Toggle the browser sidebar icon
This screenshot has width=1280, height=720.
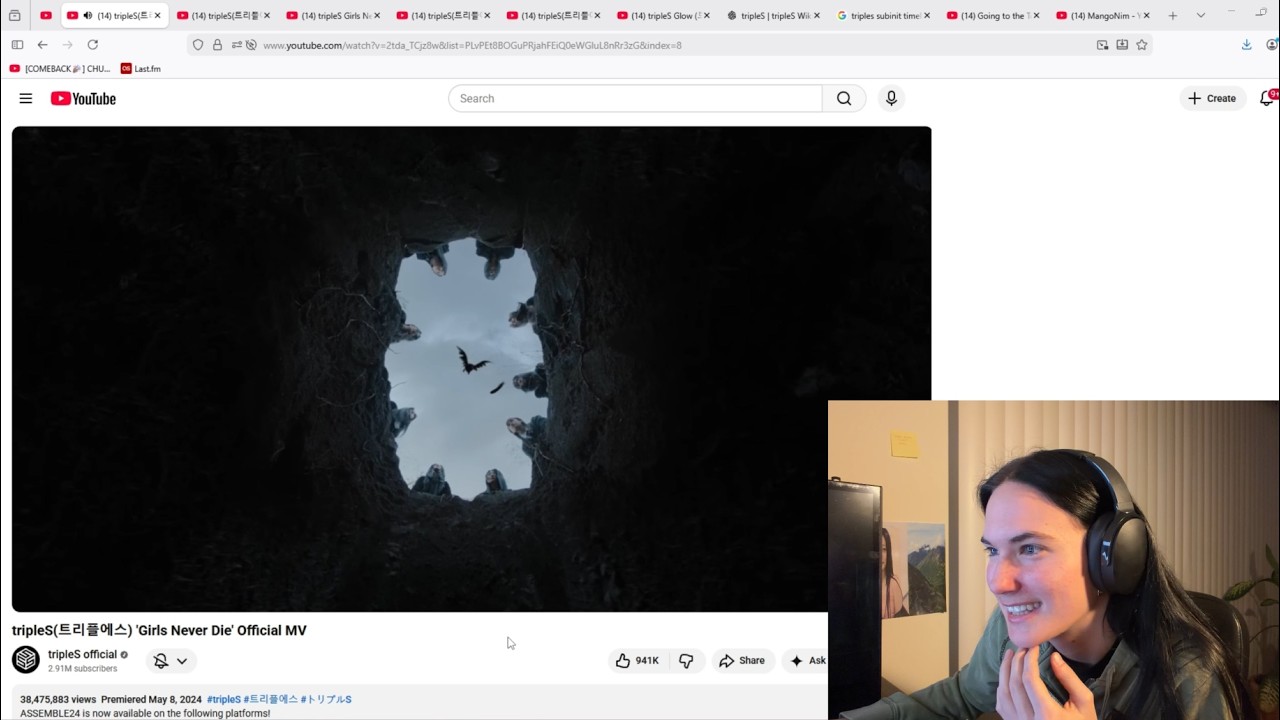tap(17, 45)
